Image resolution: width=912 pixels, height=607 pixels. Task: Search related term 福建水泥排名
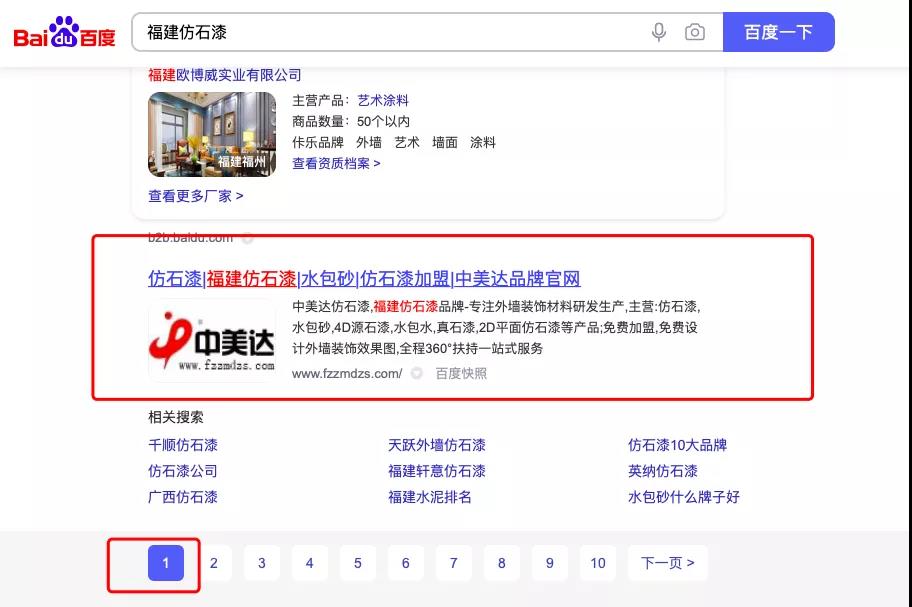click(x=430, y=497)
